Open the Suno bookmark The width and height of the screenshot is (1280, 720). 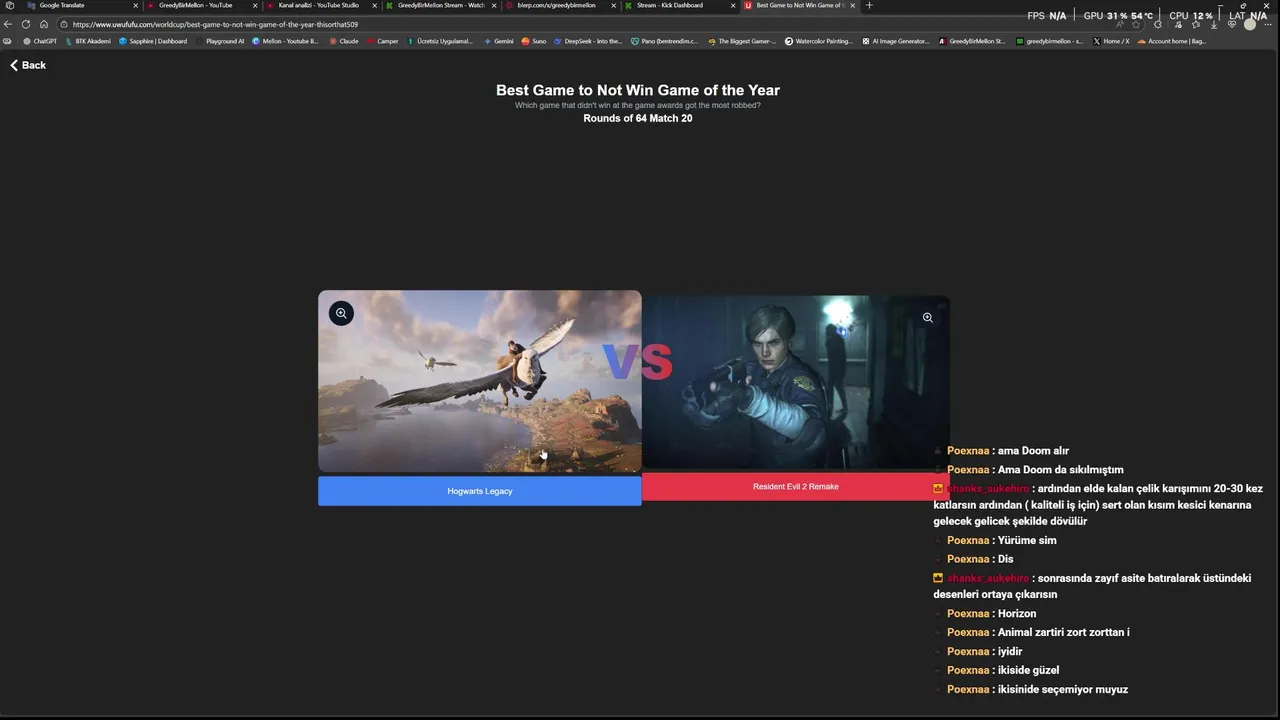[x=534, y=41]
